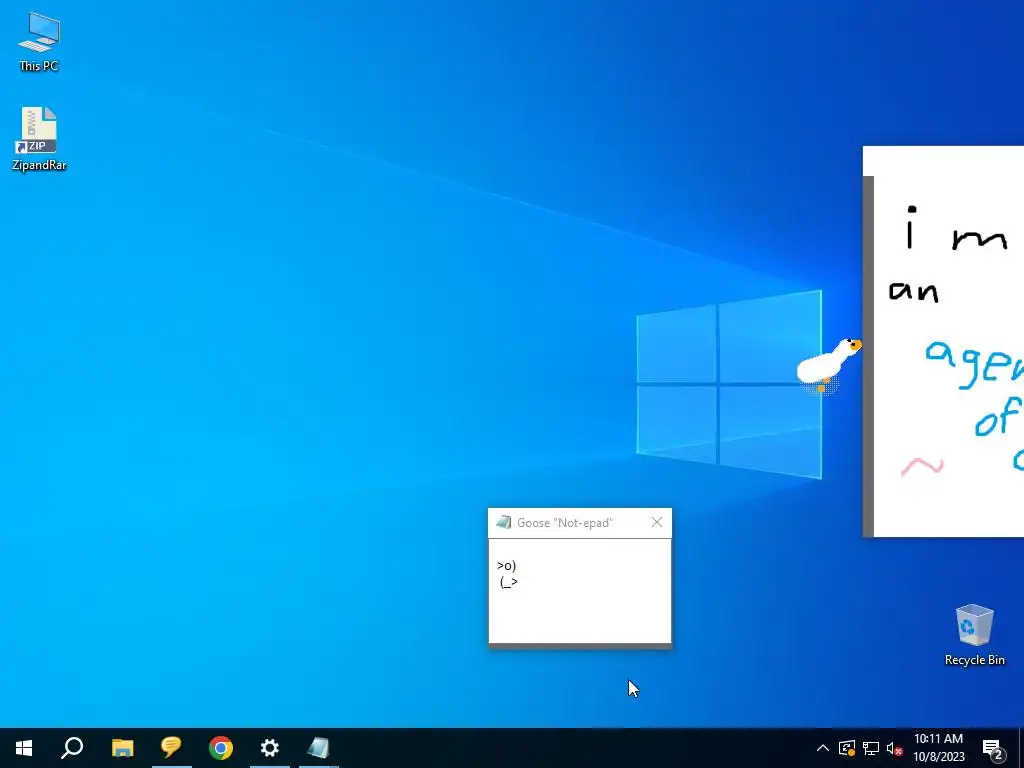This screenshot has height=768, width=1024.
Task: Click the Show desktop strip
Action: point(1021,748)
